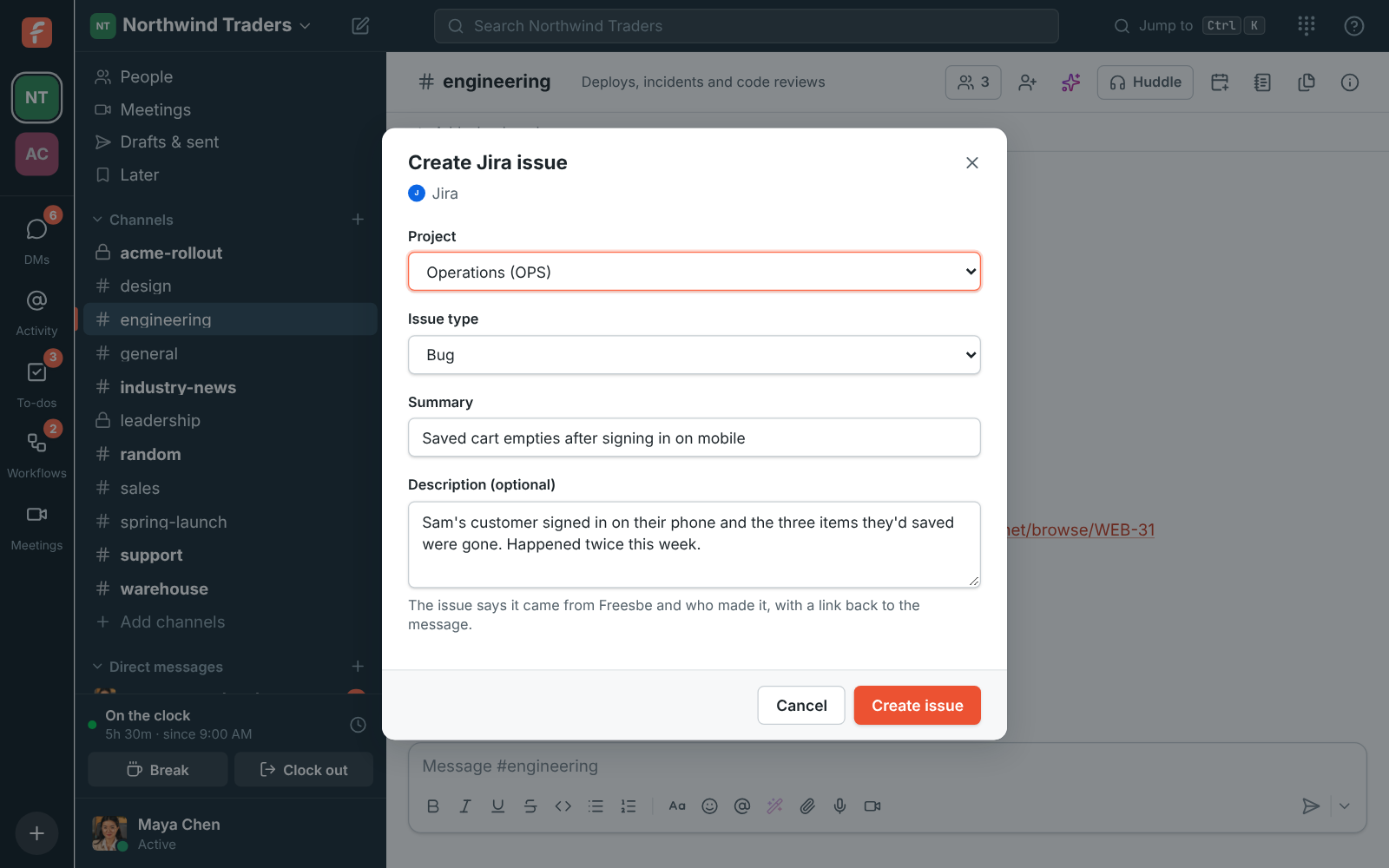The image size is (1389, 868).
Task: Open the Project dropdown showing Operations (OPS)
Action: [694, 272]
